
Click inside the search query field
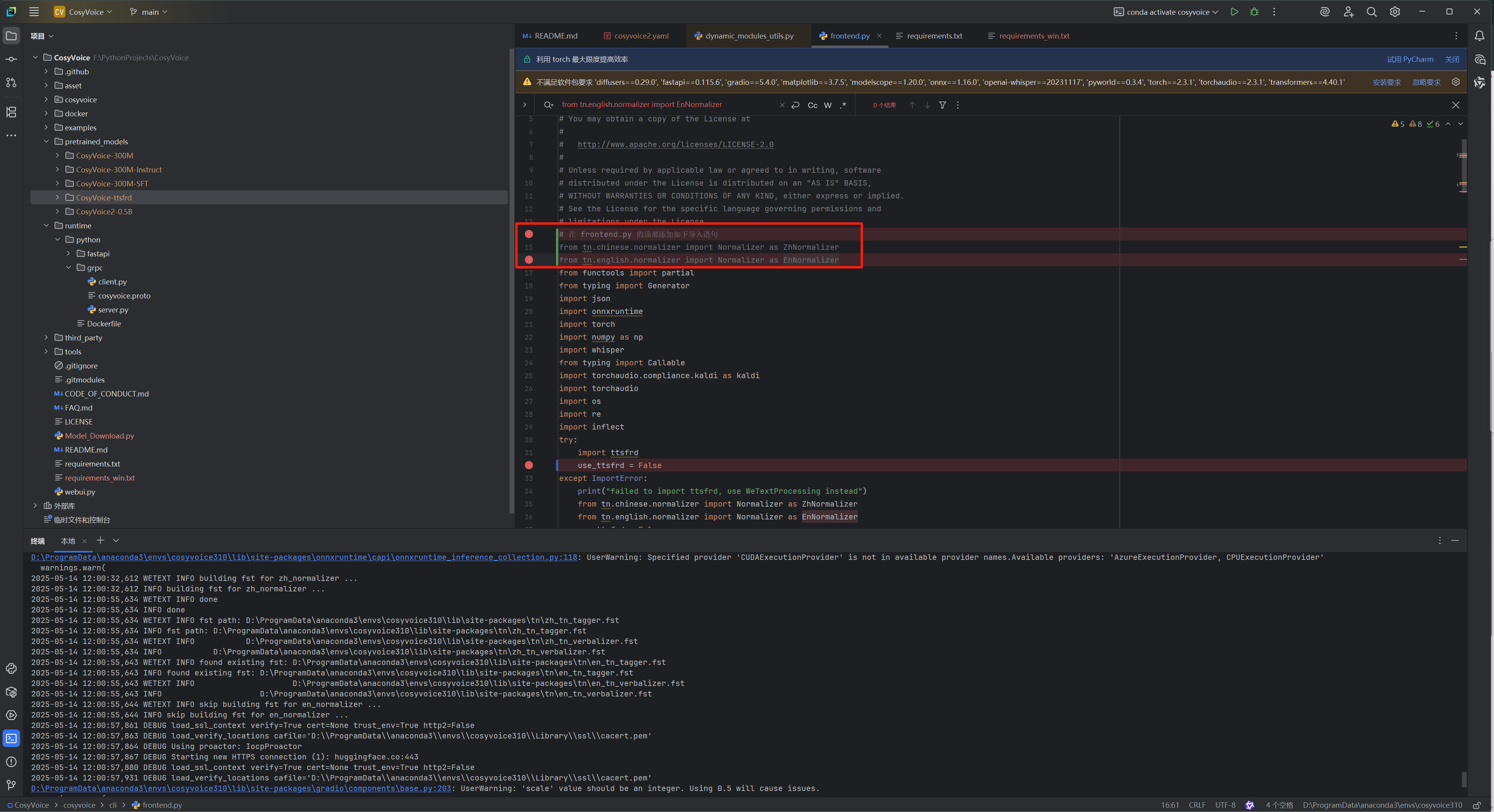coord(641,104)
